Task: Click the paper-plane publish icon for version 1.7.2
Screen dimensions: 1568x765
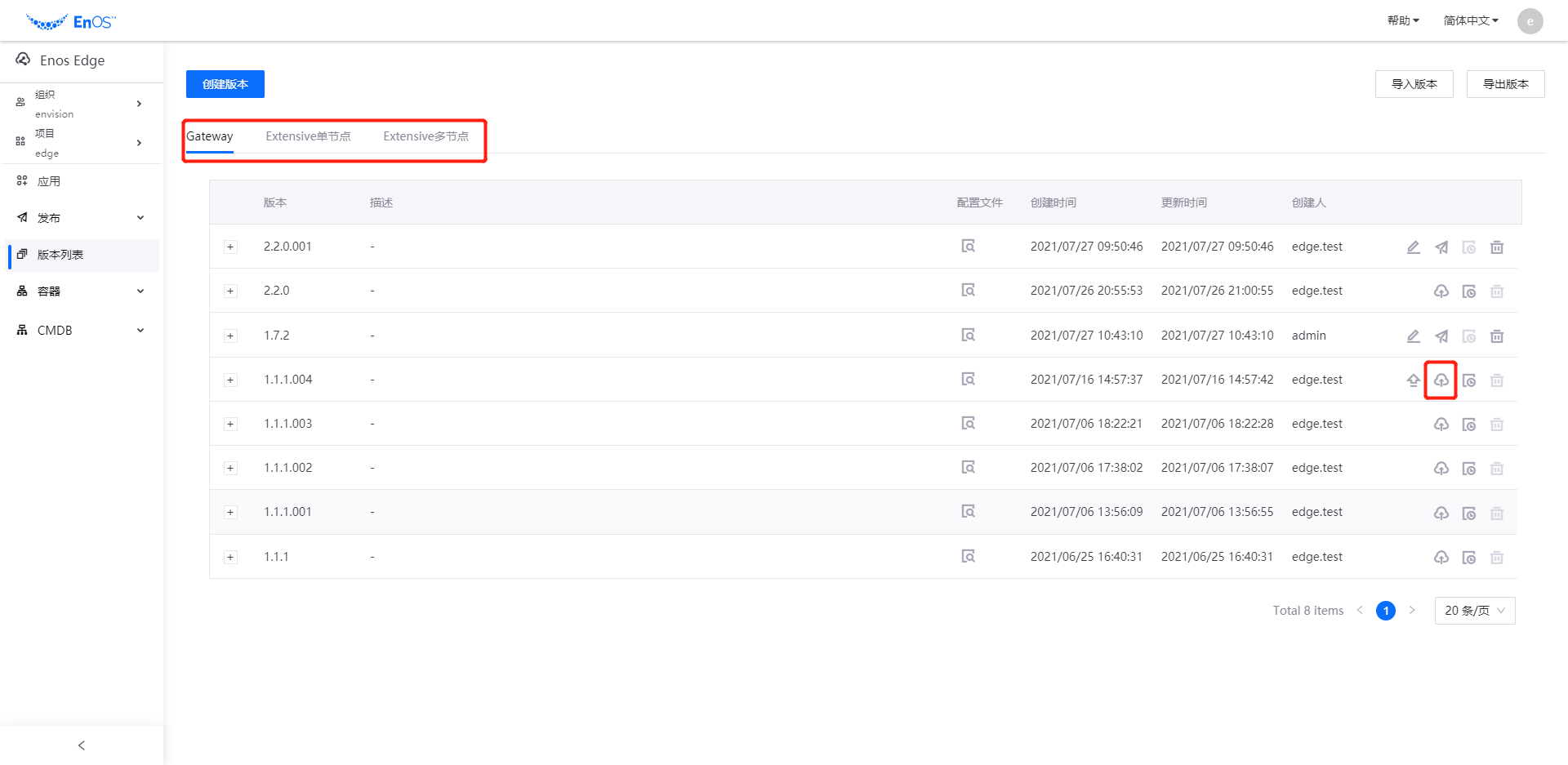Action: 1441,336
